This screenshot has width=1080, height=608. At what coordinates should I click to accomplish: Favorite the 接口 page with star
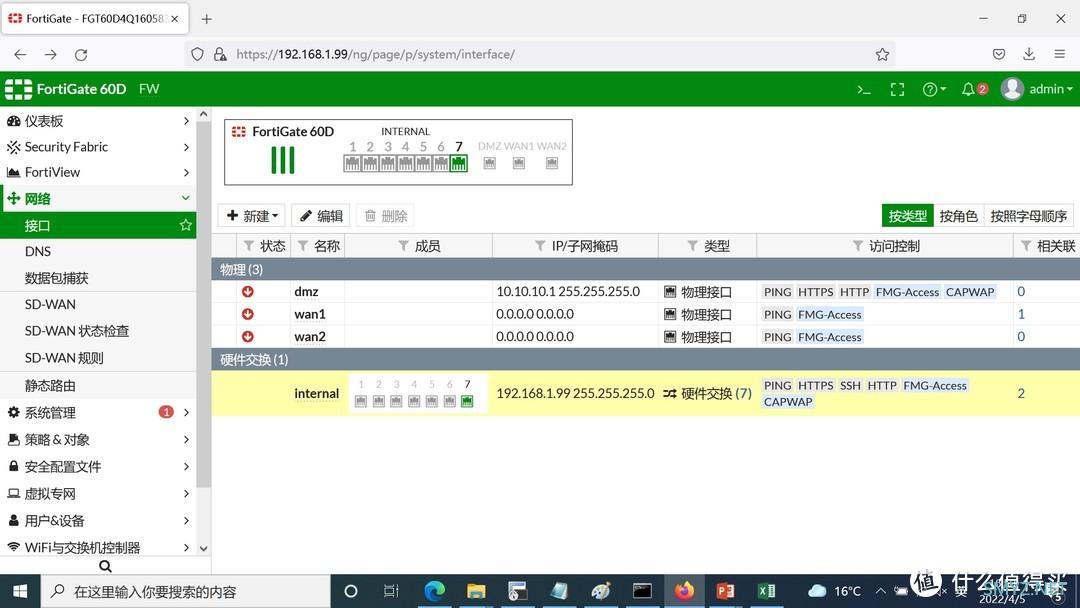point(185,225)
